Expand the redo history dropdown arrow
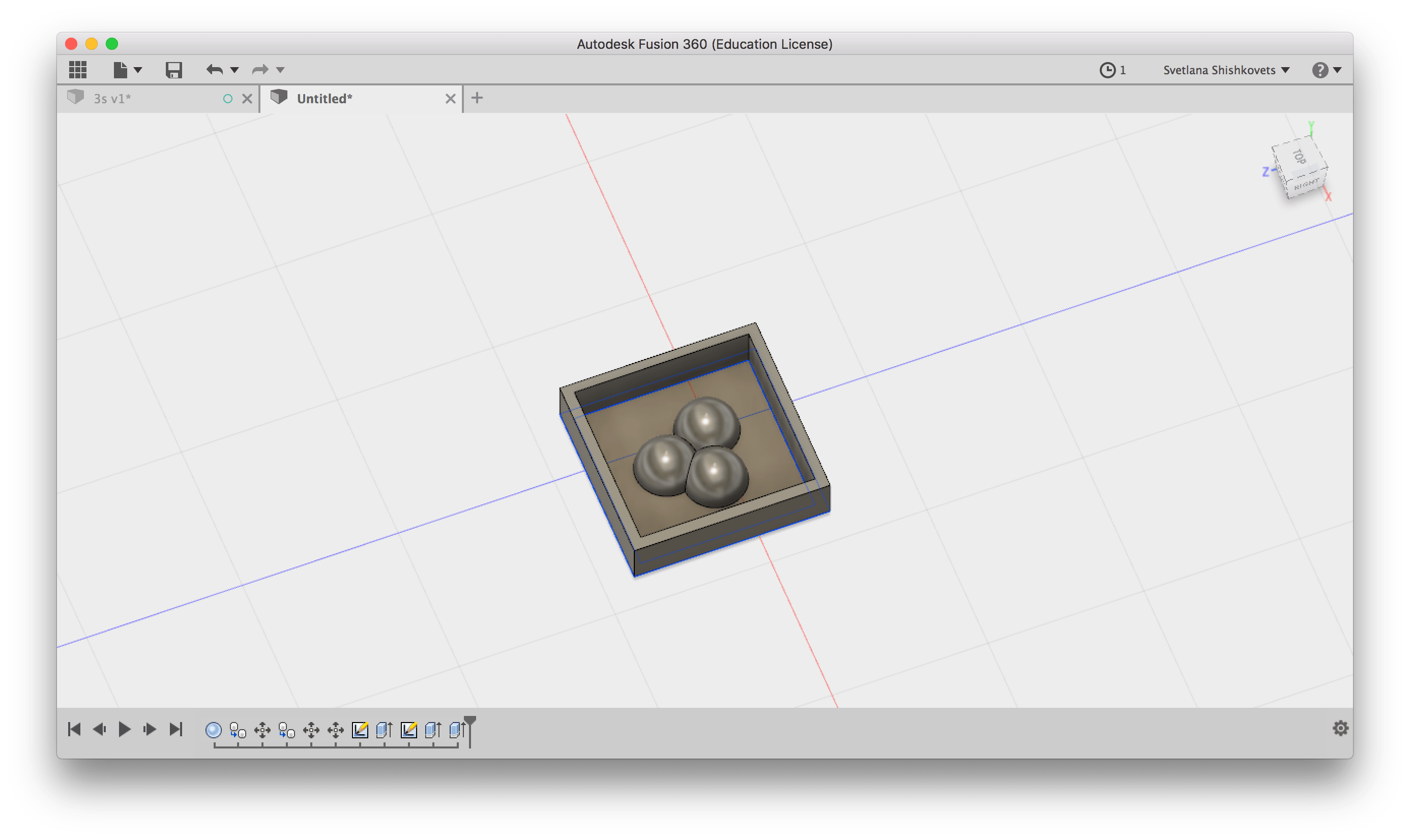 (x=280, y=70)
